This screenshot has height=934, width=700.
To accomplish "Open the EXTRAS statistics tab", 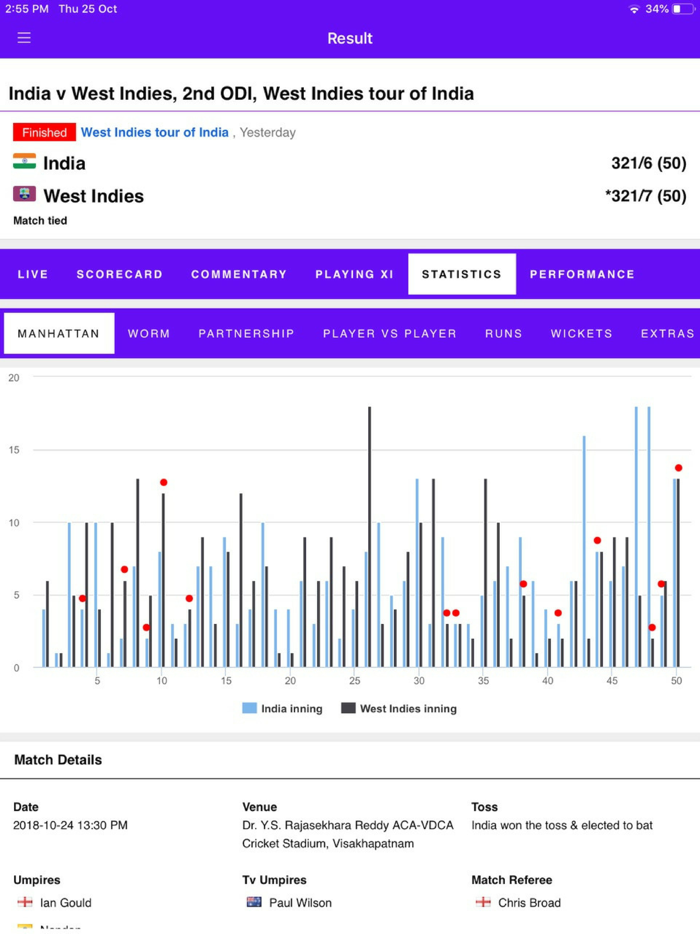I will [667, 334].
